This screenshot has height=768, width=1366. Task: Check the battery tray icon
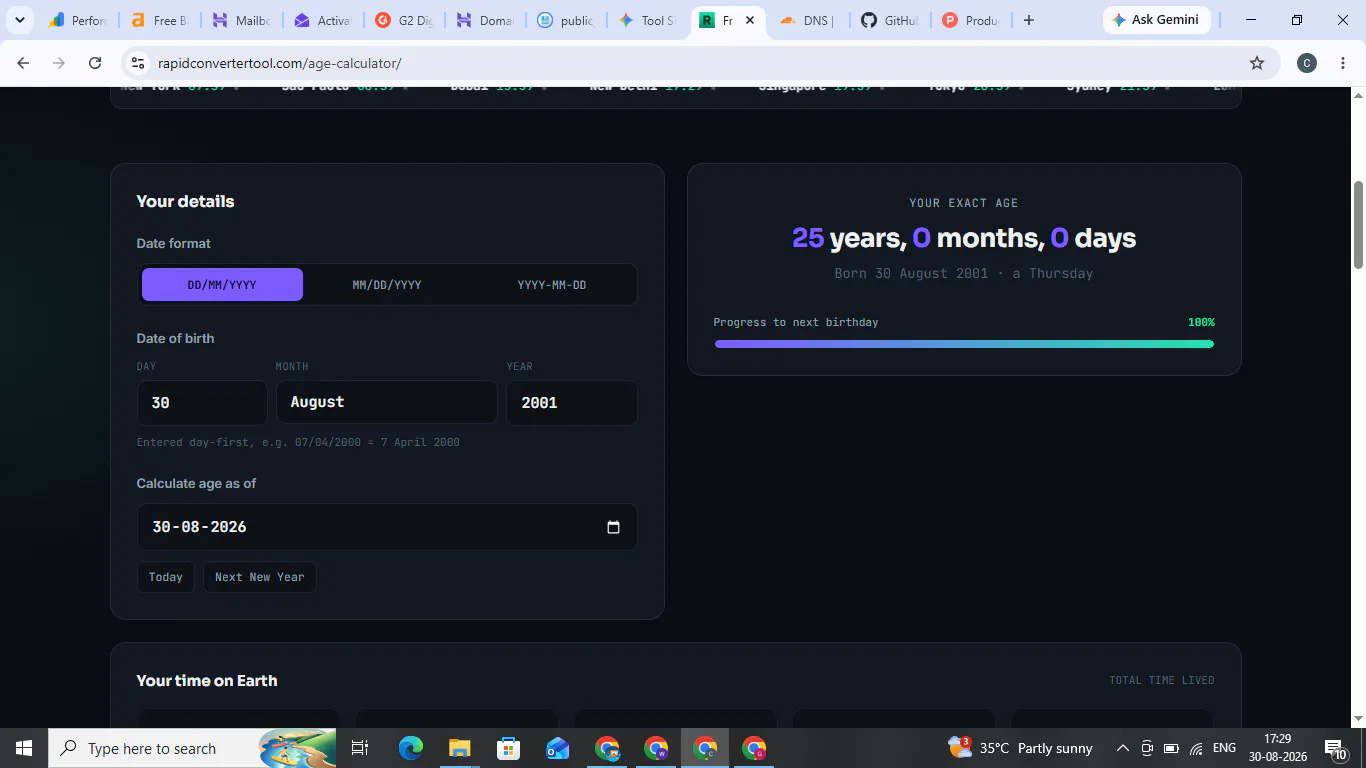(1171, 748)
